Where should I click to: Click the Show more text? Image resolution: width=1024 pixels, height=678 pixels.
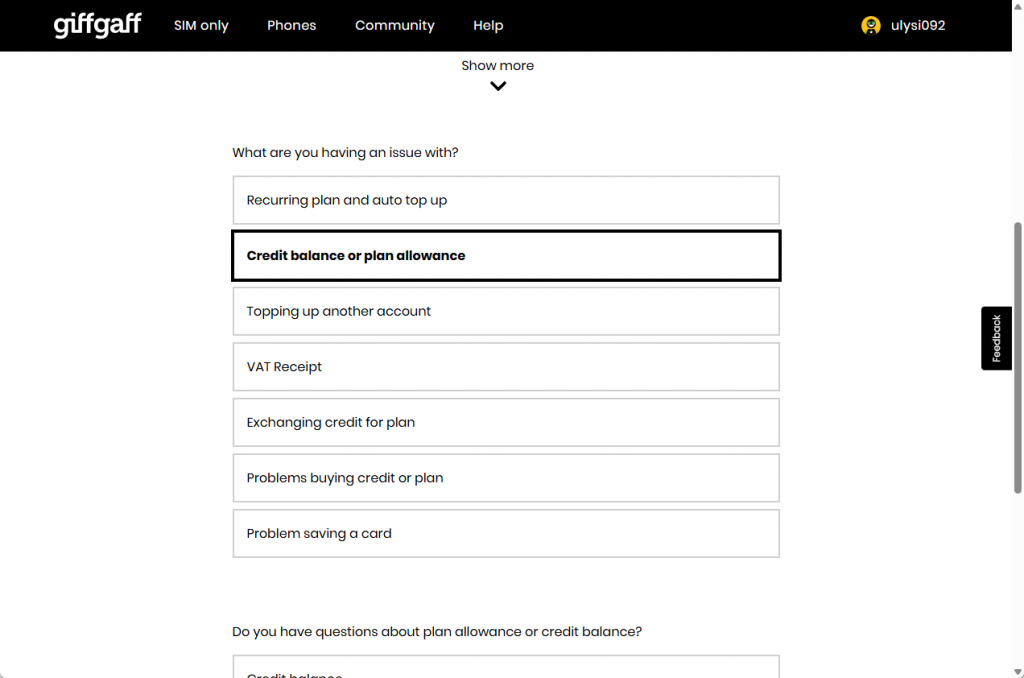click(498, 65)
